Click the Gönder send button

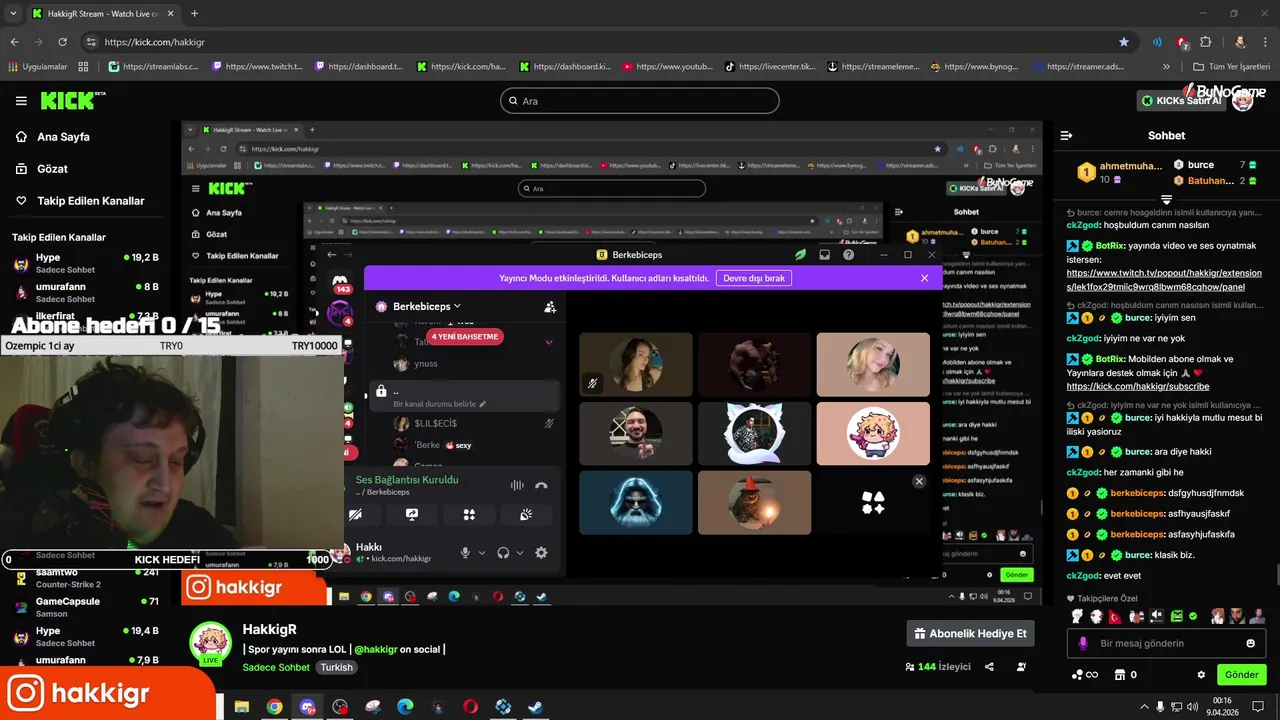pos(1242,675)
